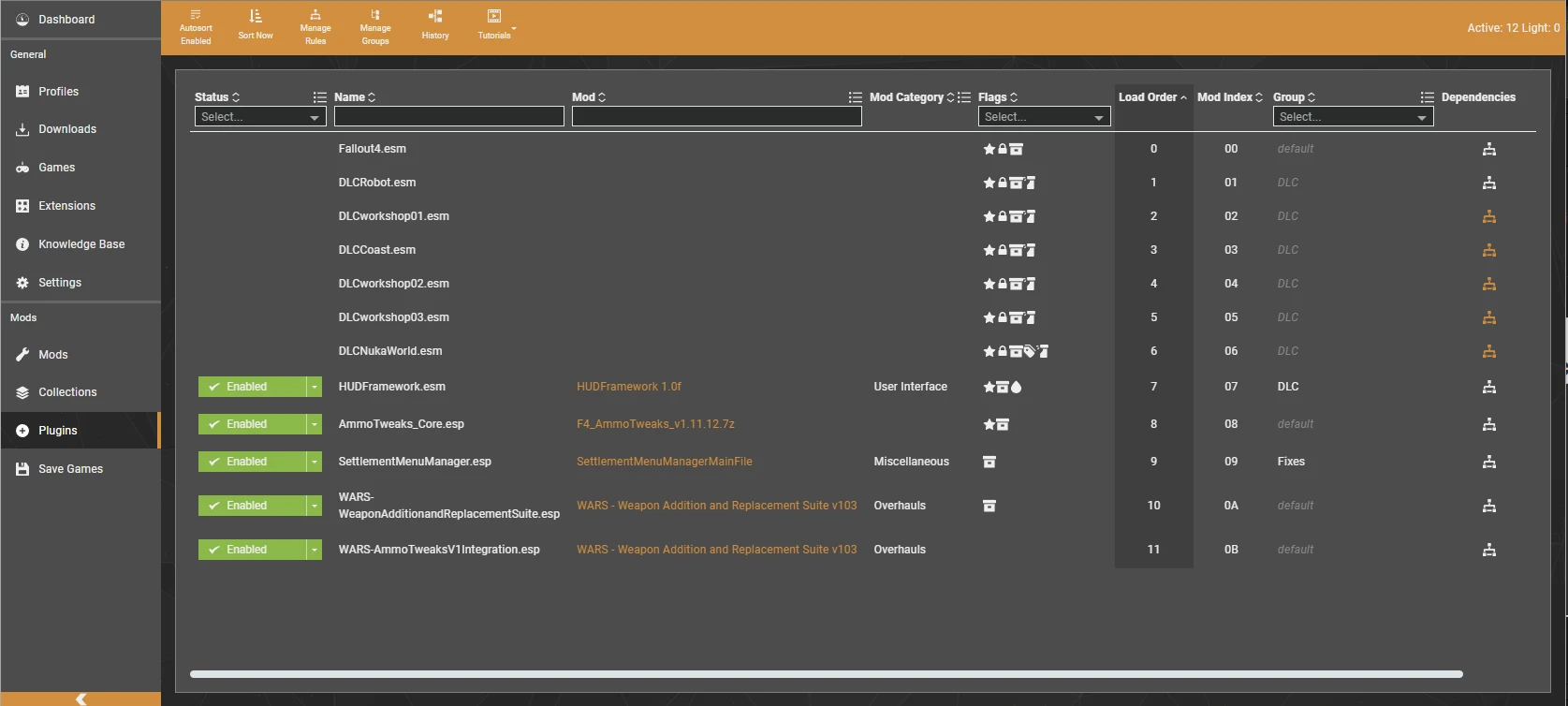Sort by the Mod Index column

(x=1230, y=97)
